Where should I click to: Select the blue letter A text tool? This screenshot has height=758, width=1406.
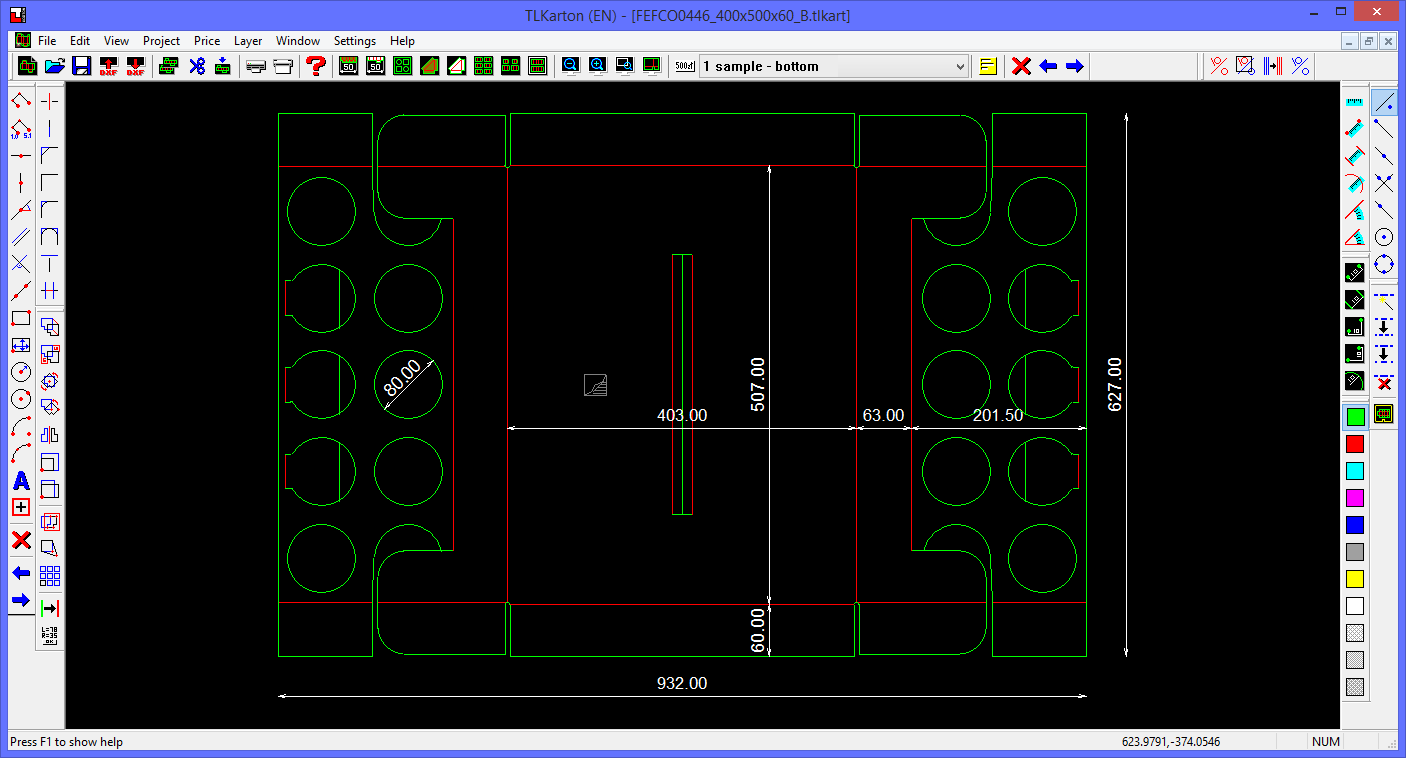pyautogui.click(x=21, y=481)
